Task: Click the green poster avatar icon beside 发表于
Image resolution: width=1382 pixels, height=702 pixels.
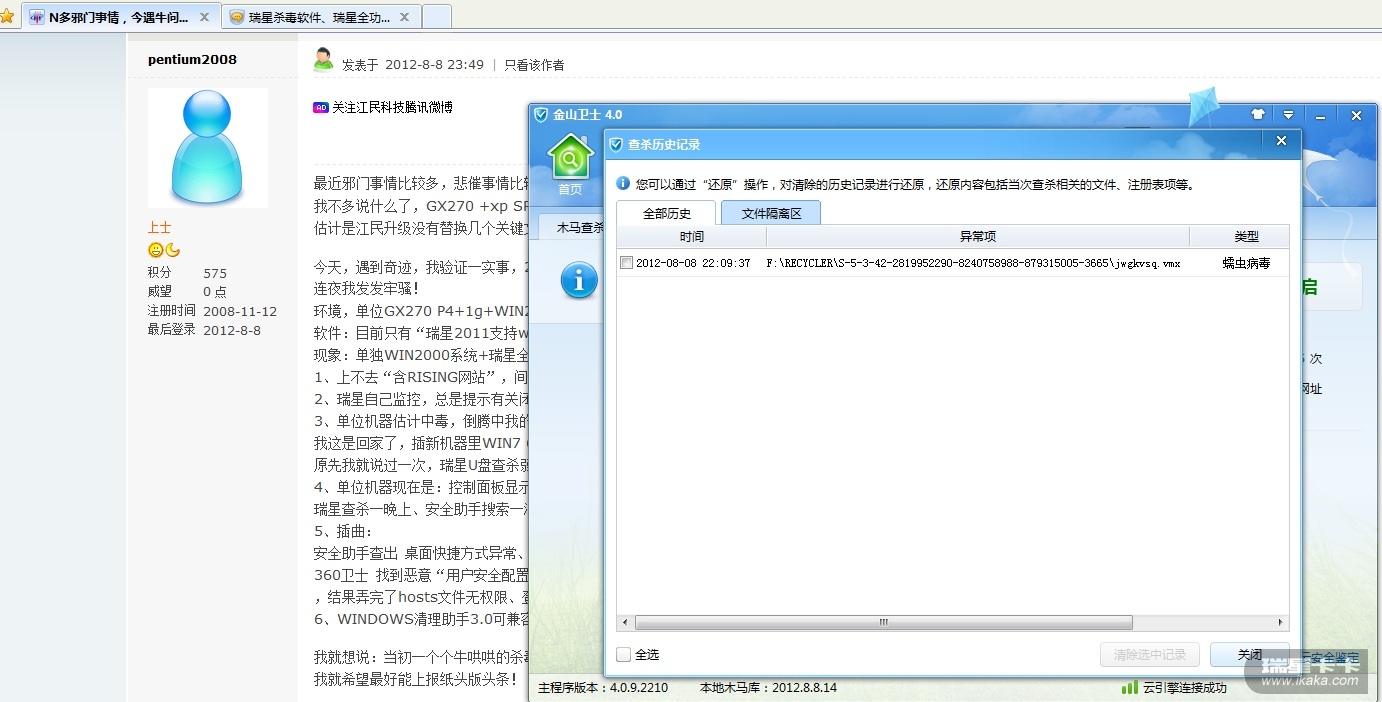Action: pos(323,60)
